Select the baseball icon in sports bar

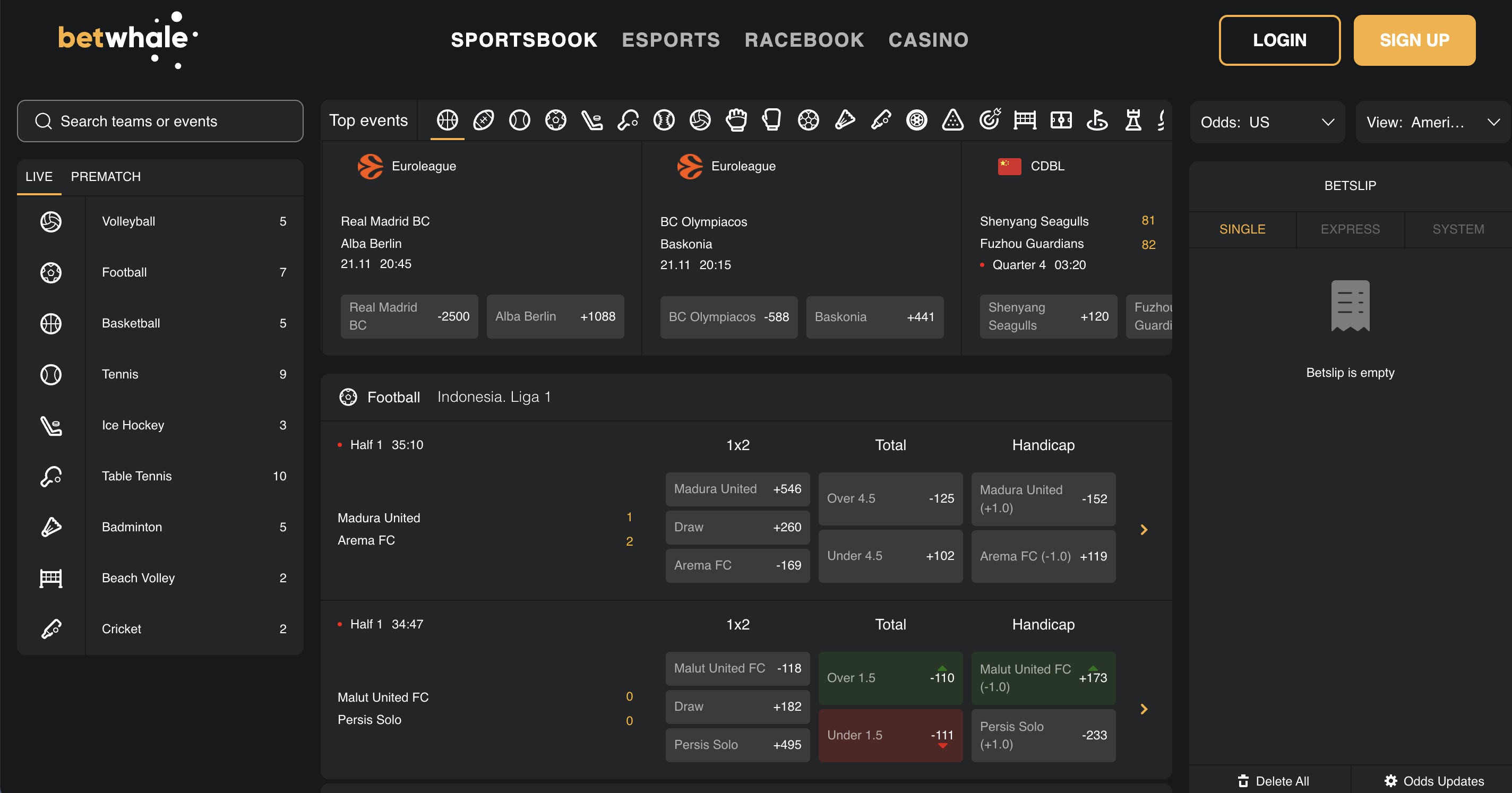click(664, 120)
